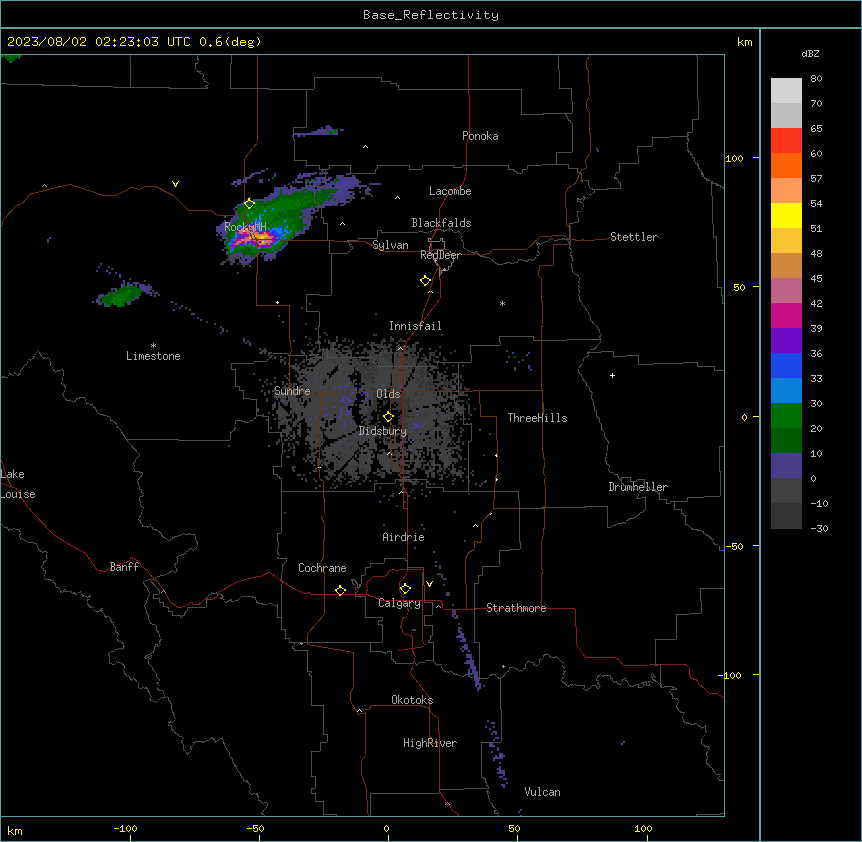The width and height of the screenshot is (862, 842).
Task: Click the white plus marker west of Drumheller
Action: coord(612,375)
